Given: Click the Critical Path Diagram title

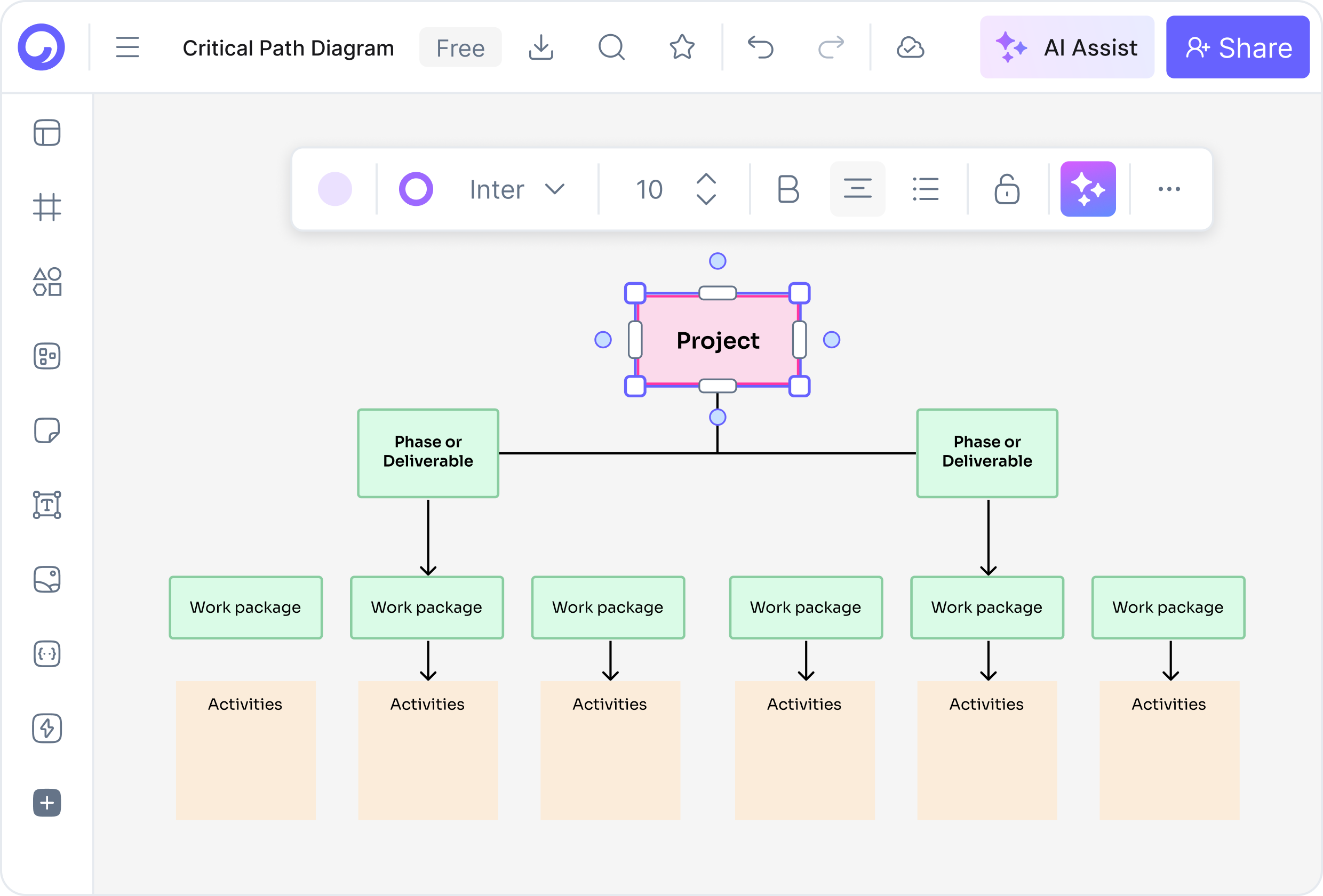Looking at the screenshot, I should (x=288, y=48).
